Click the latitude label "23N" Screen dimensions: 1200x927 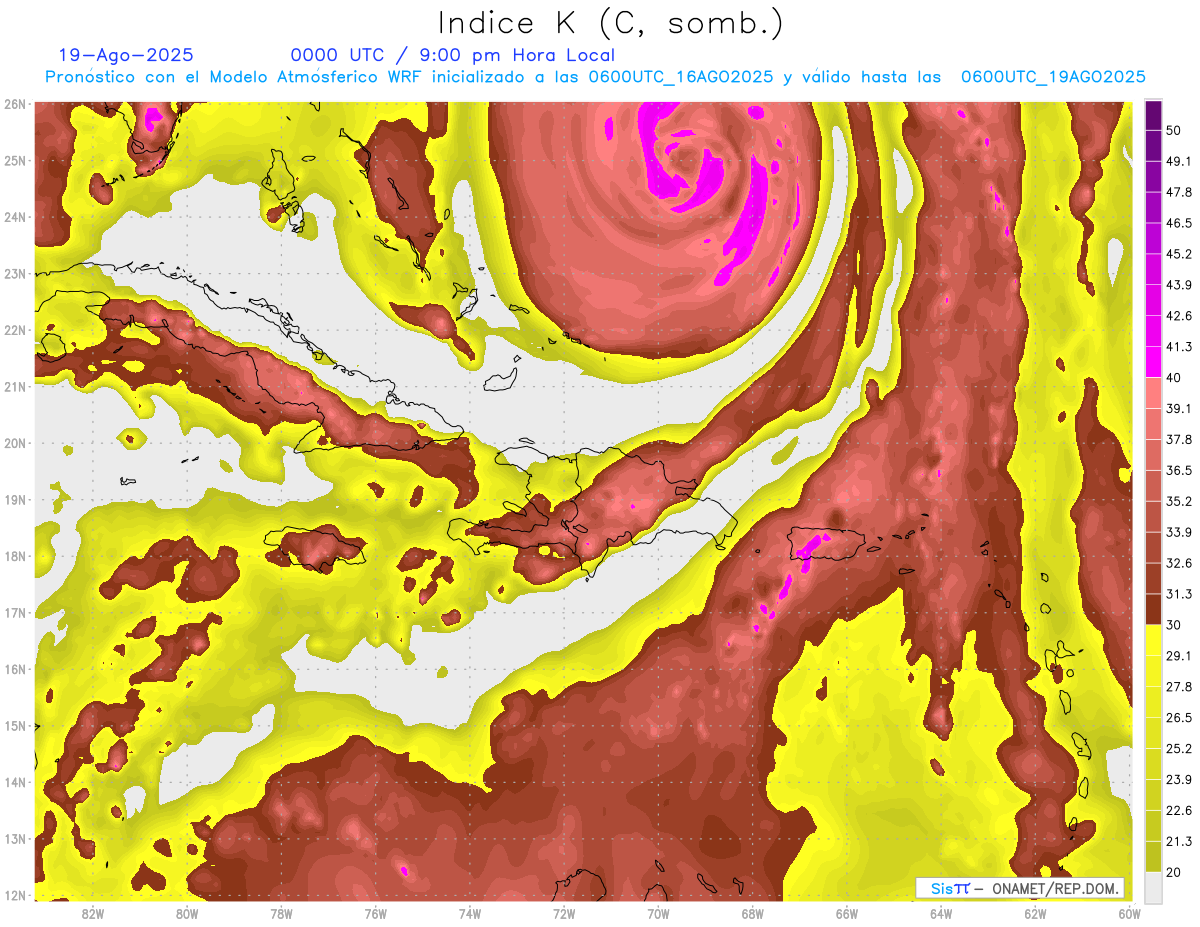15,273
